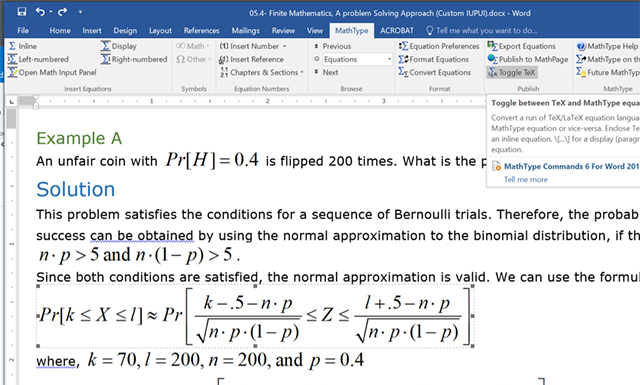Open Equation Preferences

(x=439, y=46)
